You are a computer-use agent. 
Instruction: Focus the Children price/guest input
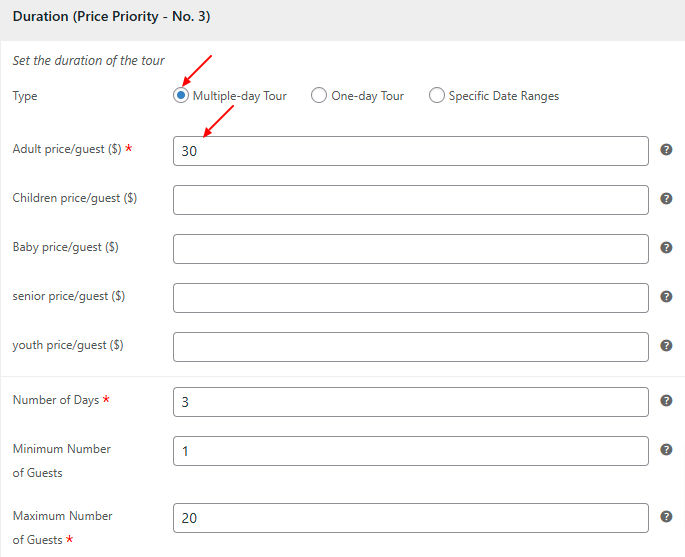(410, 200)
